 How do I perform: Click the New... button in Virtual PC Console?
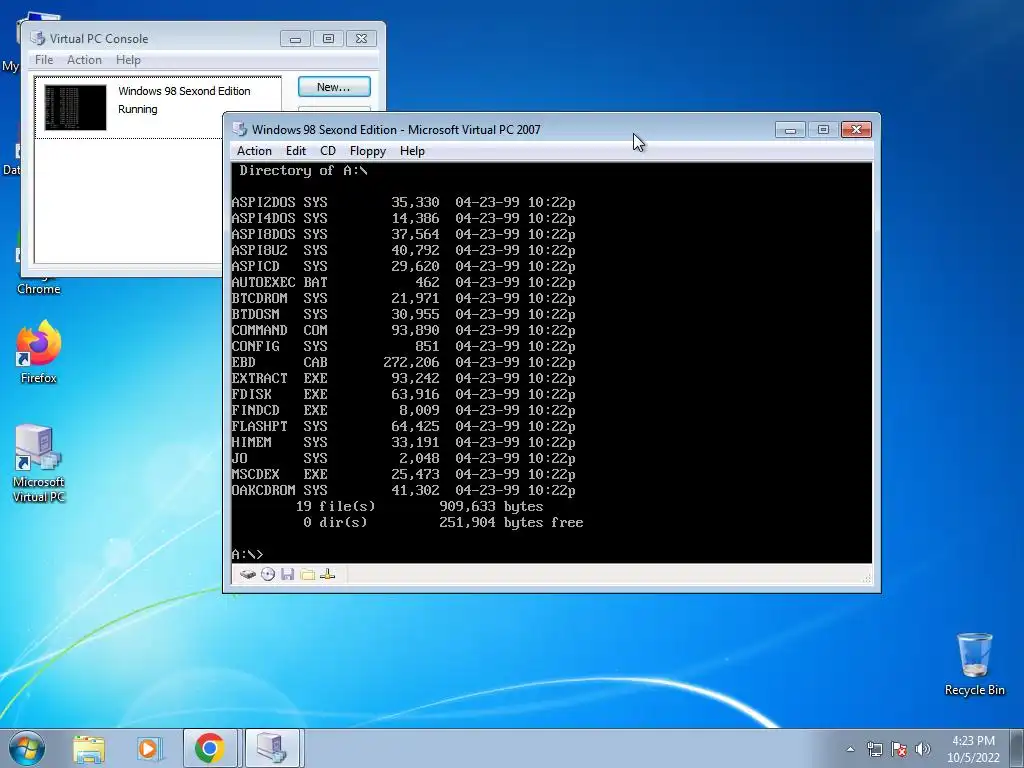click(334, 87)
